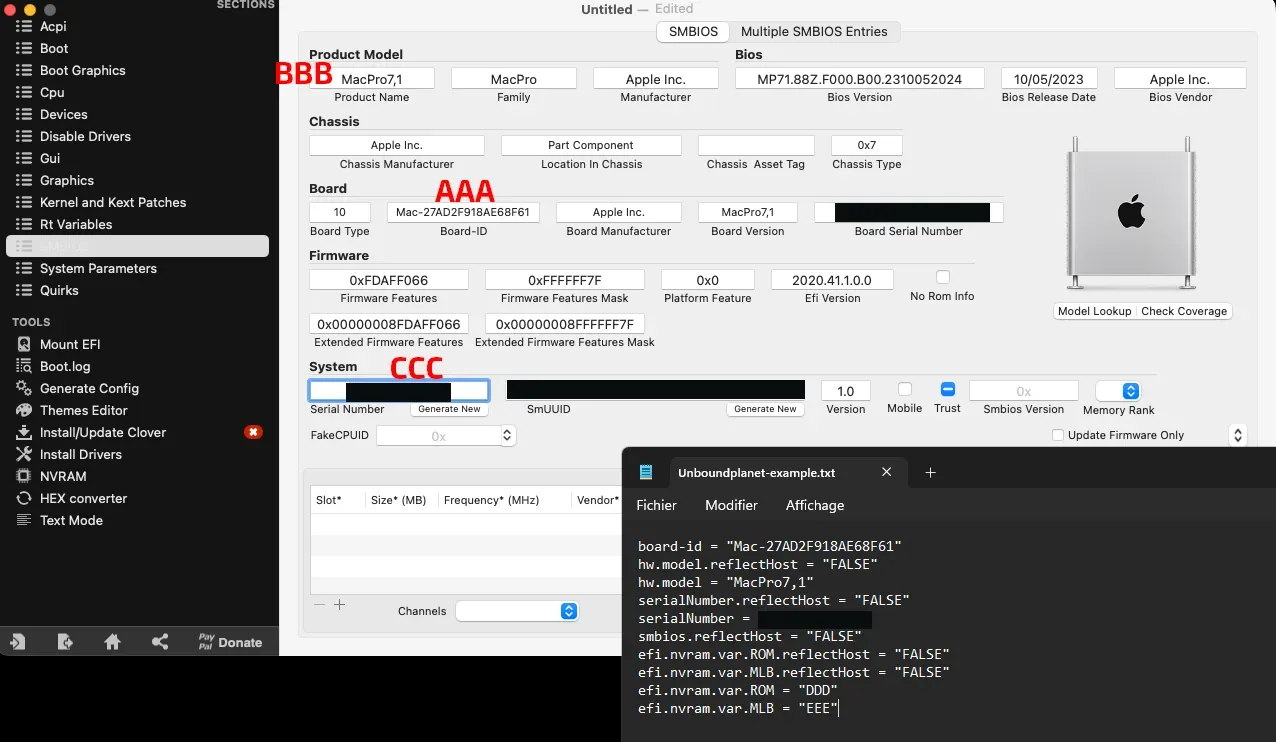Image resolution: width=1276 pixels, height=742 pixels.
Task: Click the Product Name field showing MacPro7,1
Action: (x=372, y=79)
